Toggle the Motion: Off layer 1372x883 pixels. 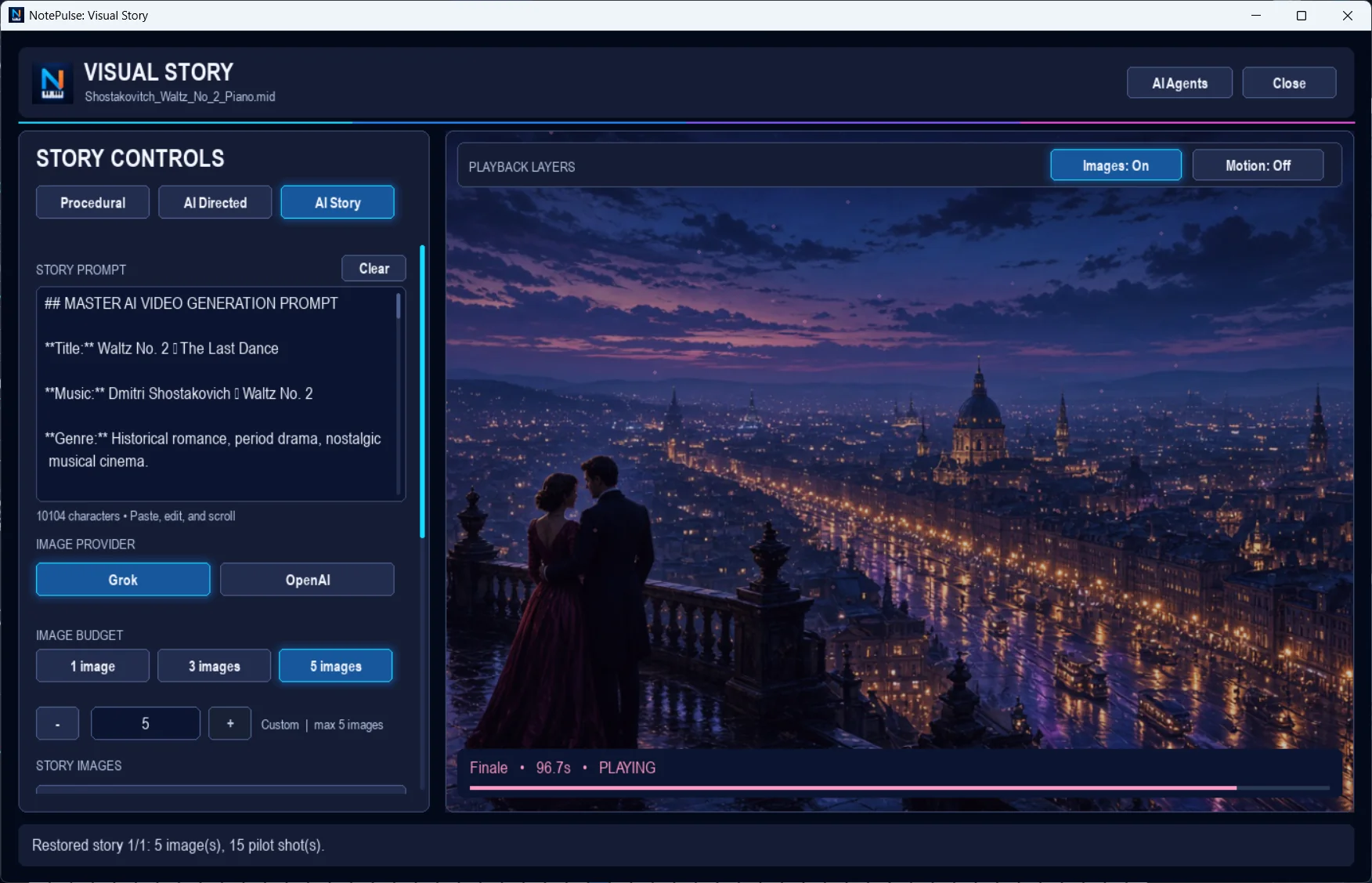coord(1258,165)
